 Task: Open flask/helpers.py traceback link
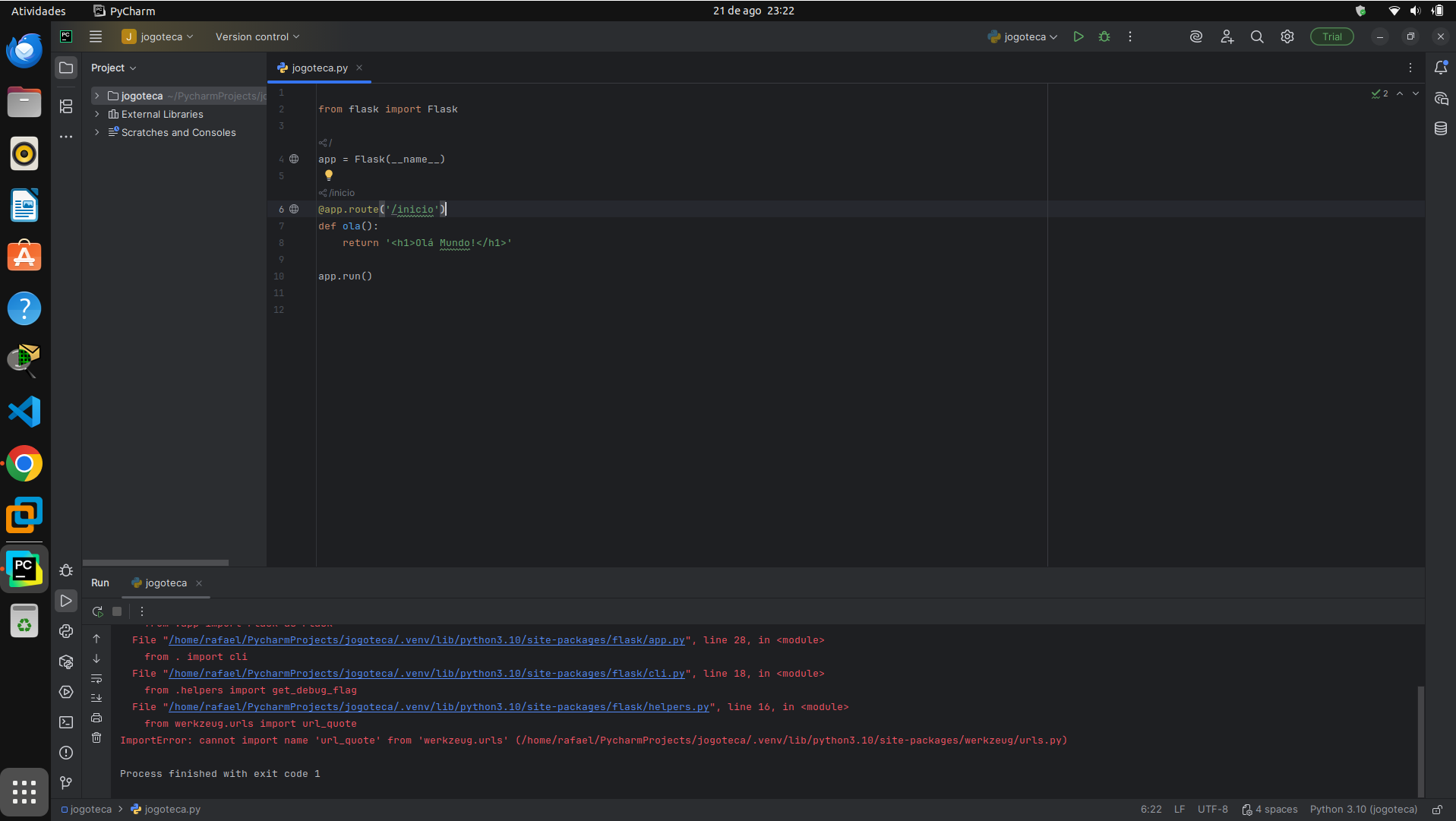(438, 707)
